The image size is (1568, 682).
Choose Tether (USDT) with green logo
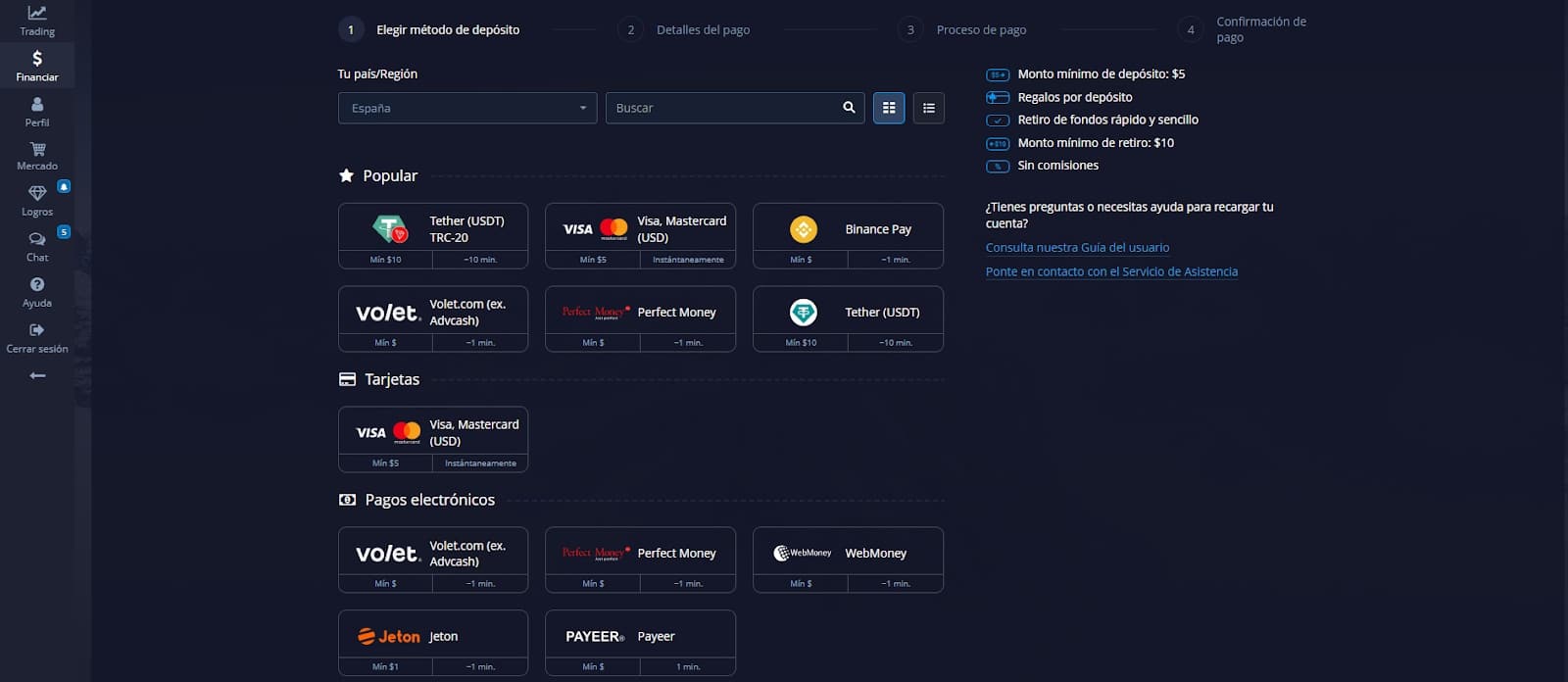[x=848, y=318]
